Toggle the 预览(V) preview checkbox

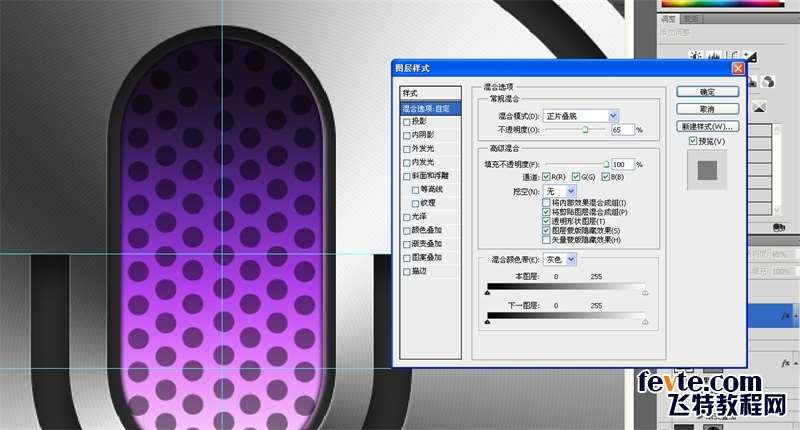(x=692, y=141)
